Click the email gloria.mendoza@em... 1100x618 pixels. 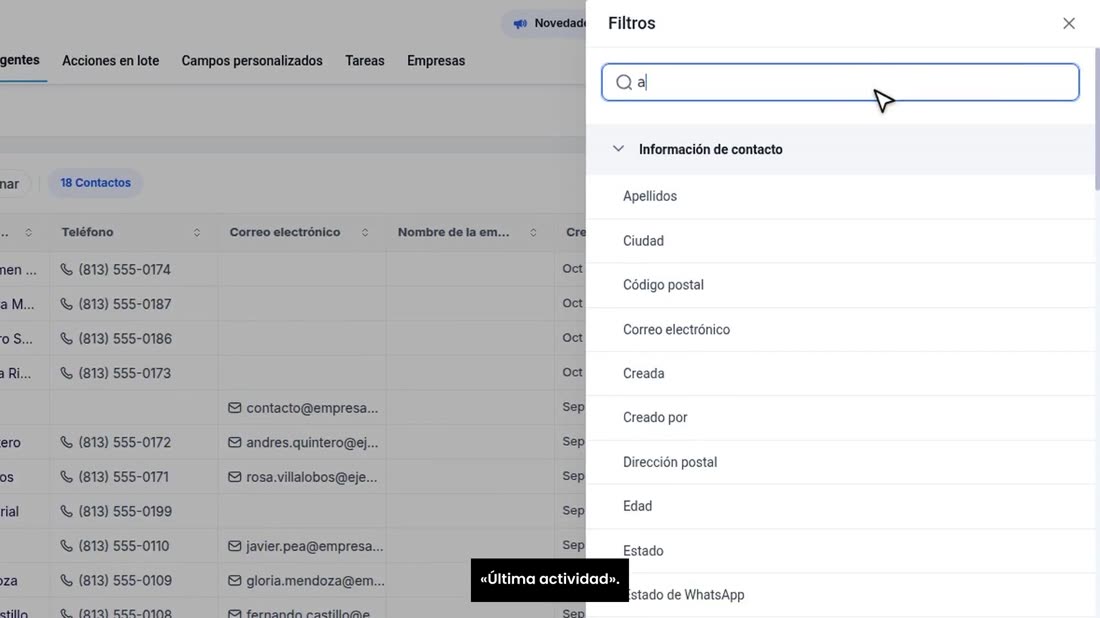tap(315, 580)
